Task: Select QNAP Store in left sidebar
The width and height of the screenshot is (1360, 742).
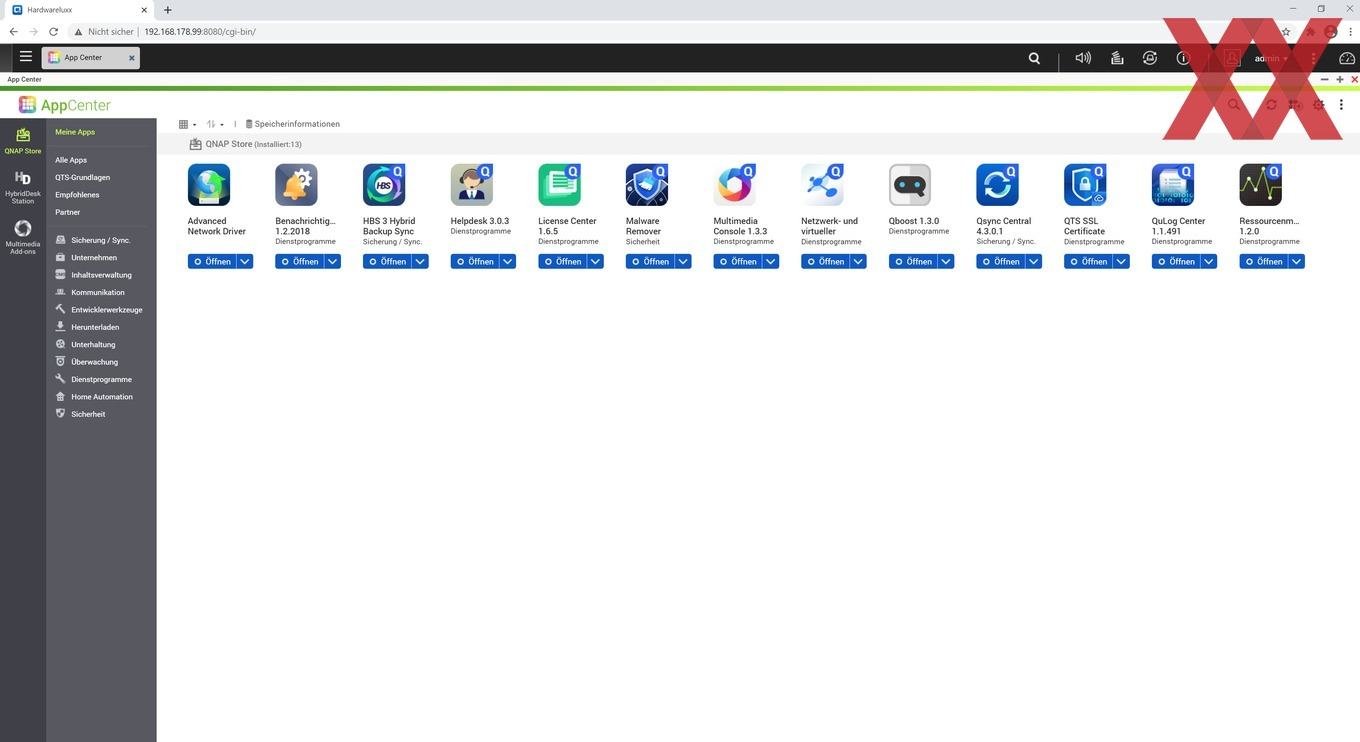Action: [x=23, y=140]
